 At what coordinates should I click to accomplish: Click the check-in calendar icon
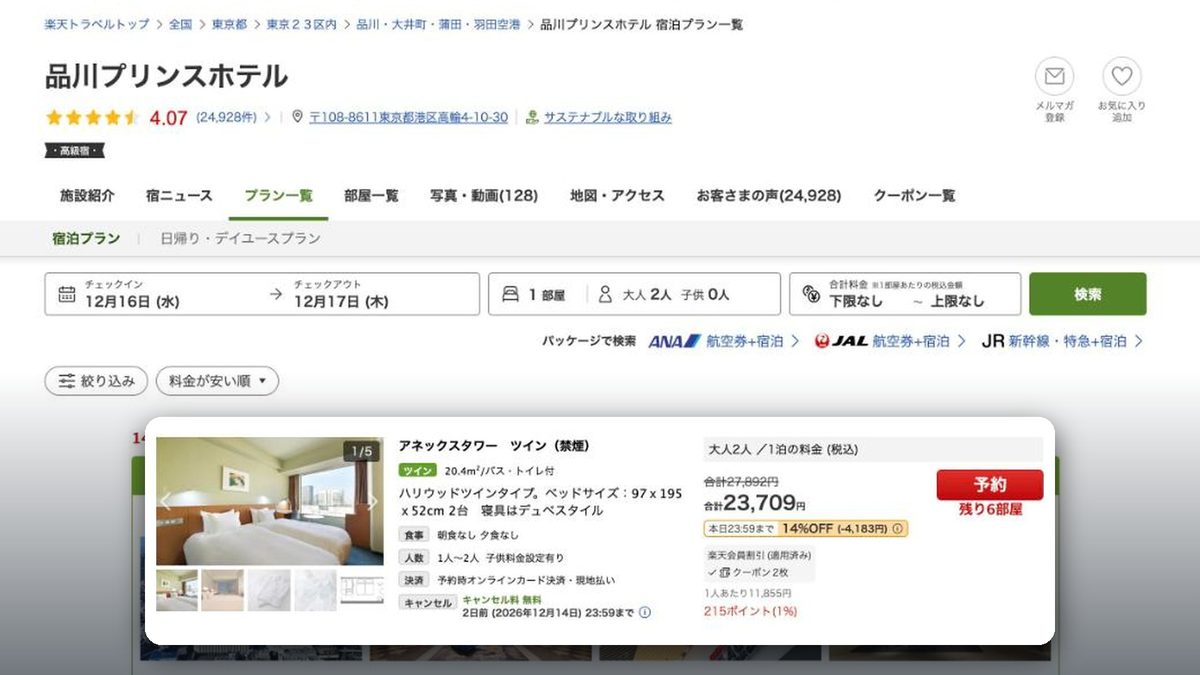pos(67,294)
